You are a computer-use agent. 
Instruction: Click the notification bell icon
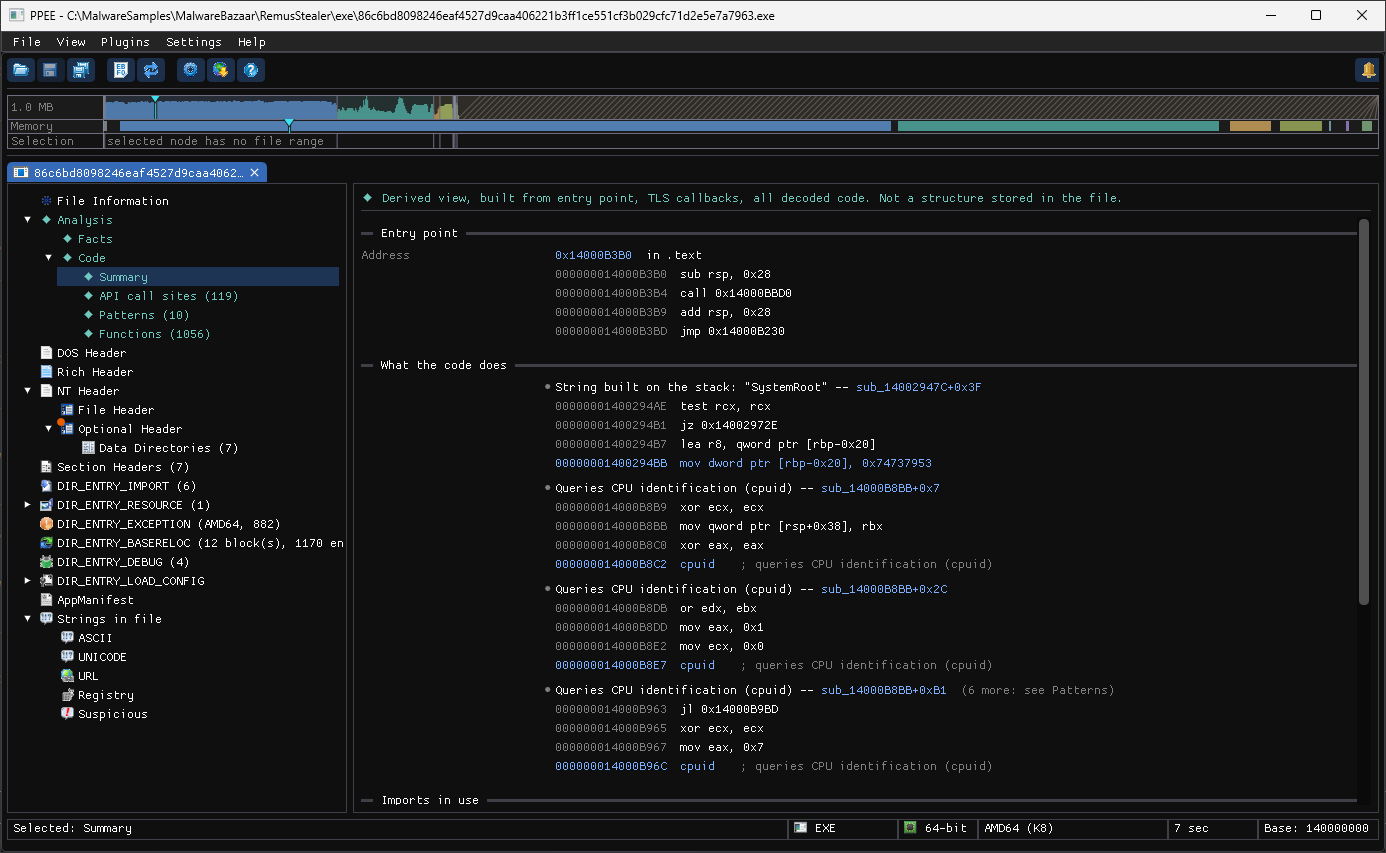1367,70
